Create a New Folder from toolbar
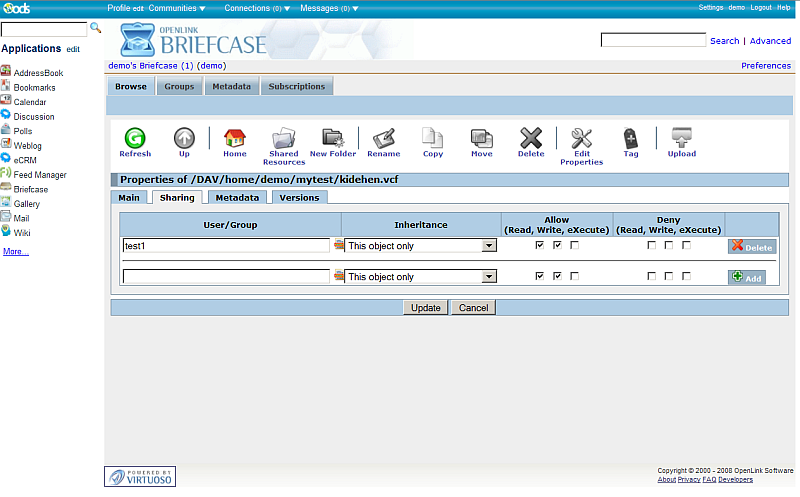The image size is (800, 497). pyautogui.click(x=333, y=139)
